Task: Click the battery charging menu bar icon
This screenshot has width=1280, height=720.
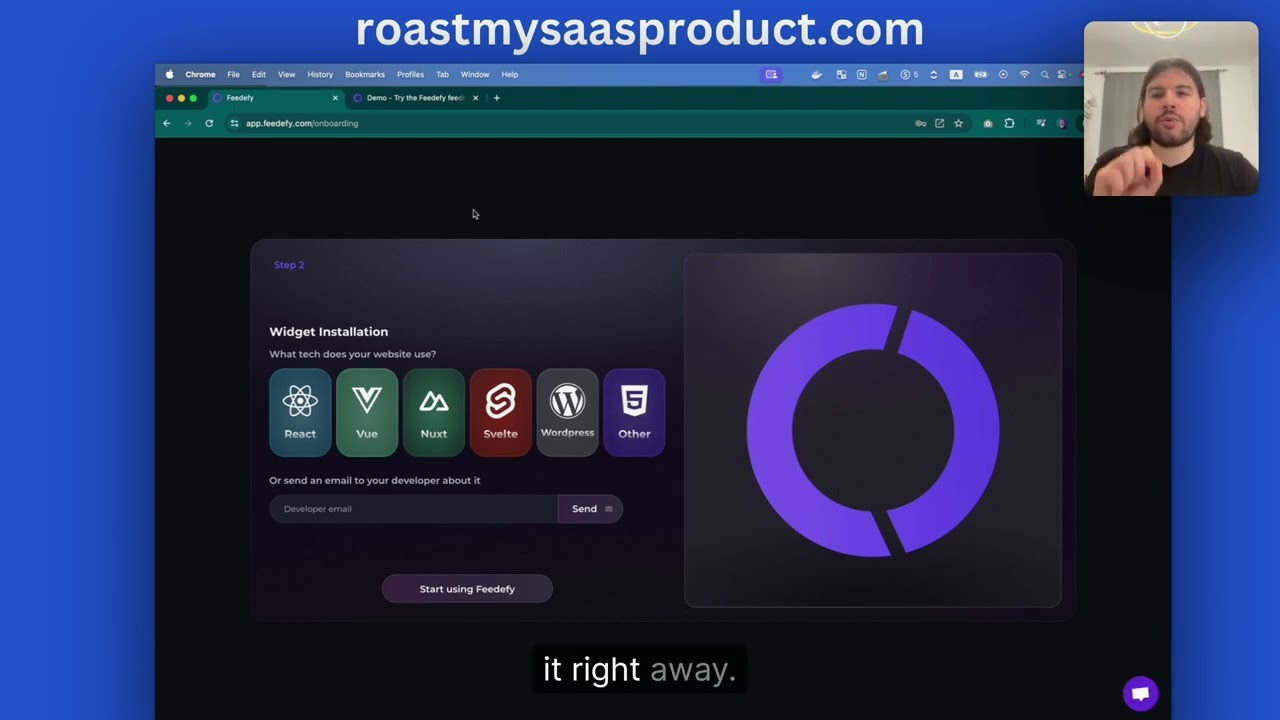Action: click(980, 74)
